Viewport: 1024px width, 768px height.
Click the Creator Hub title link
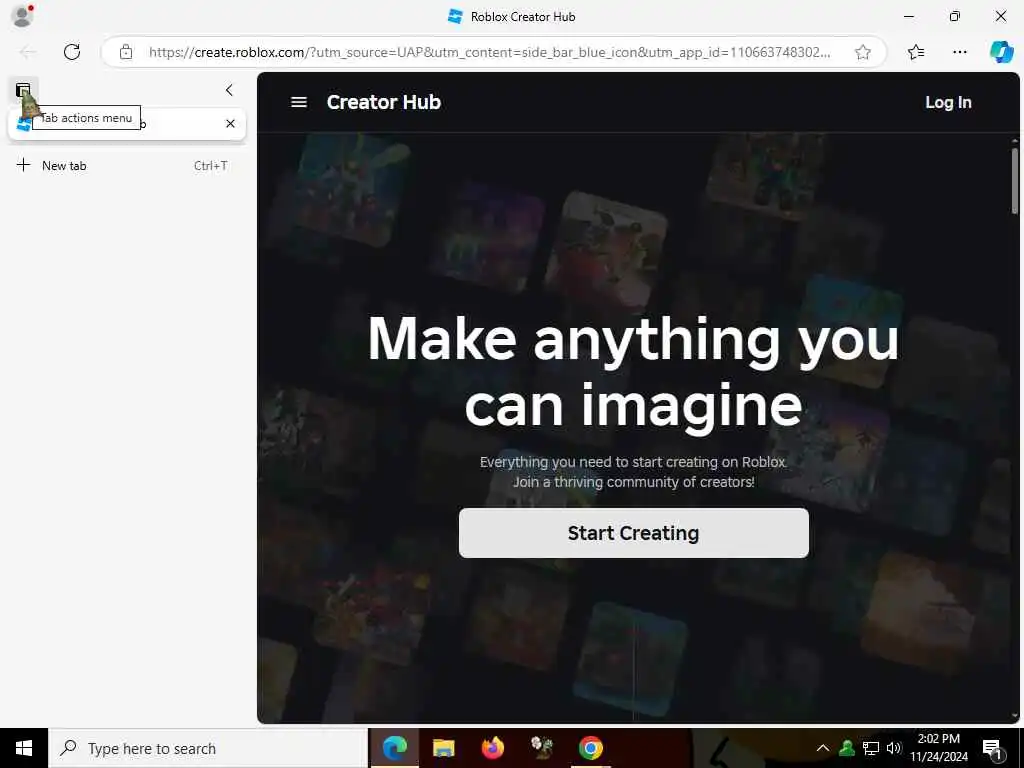(384, 103)
